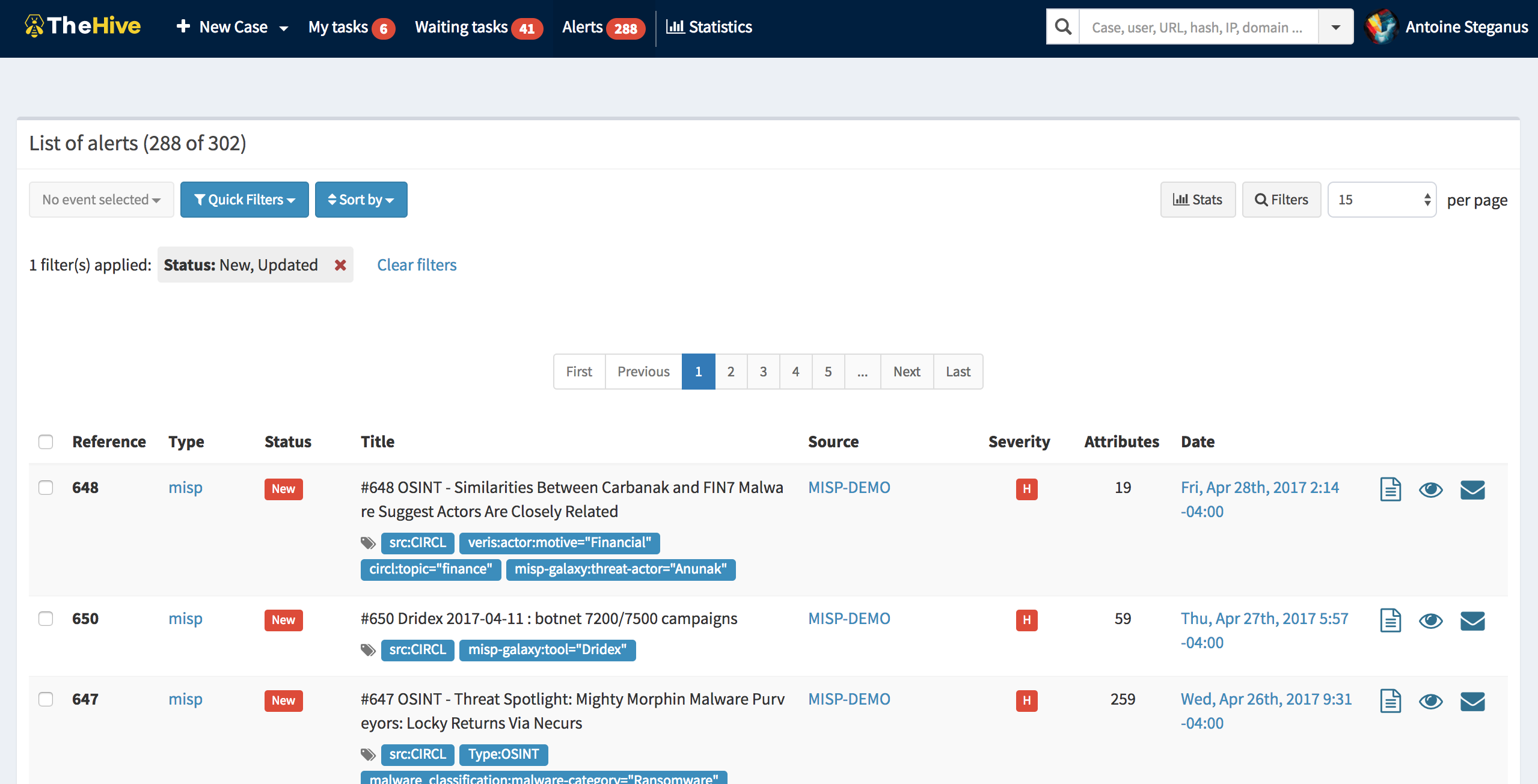Viewport: 1538px width, 784px height.
Task: Remove the Status filter with red X
Action: 340,265
